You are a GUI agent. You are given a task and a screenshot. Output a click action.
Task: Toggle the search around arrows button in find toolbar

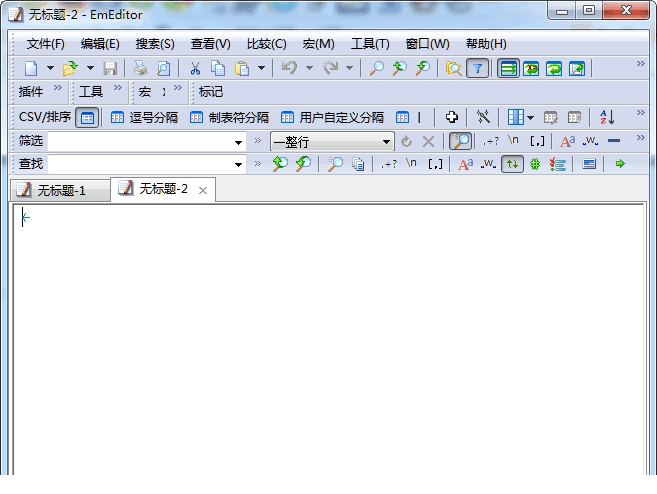click(x=512, y=164)
